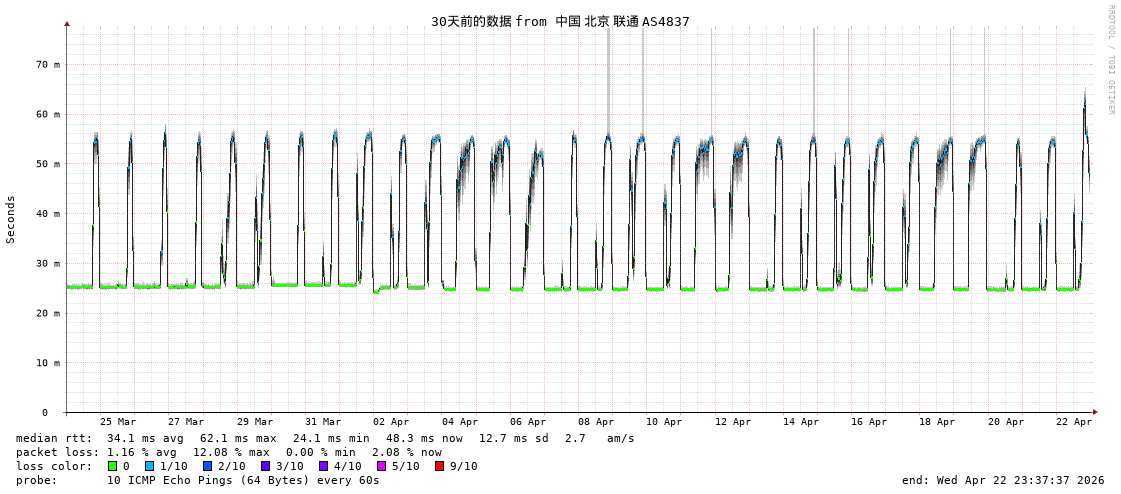This screenshot has width=1121, height=494.
Task: Select the 22 Apr date label
Action: (1074, 422)
